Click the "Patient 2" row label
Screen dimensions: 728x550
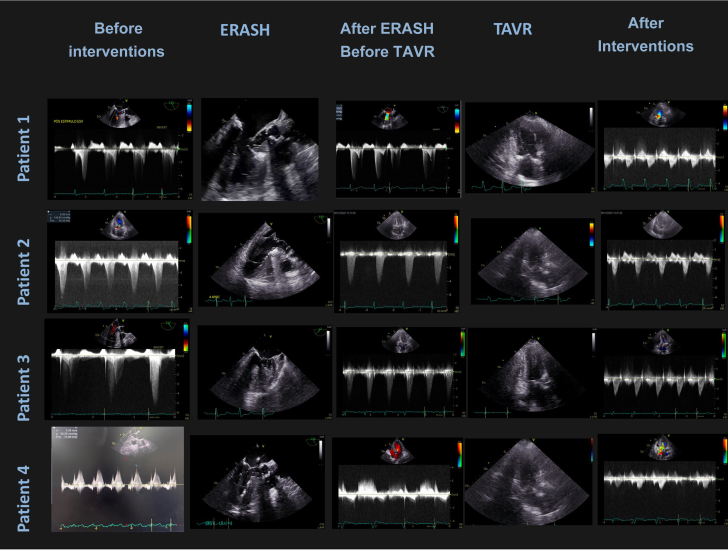point(23,272)
